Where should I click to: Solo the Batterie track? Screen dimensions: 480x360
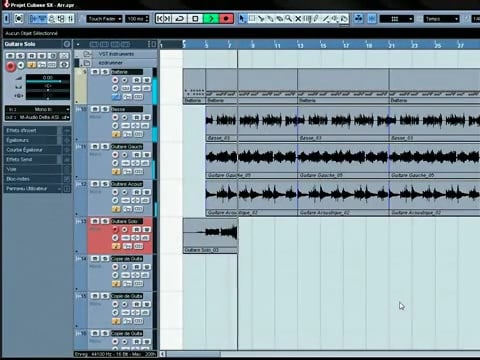pyautogui.click(x=104, y=72)
